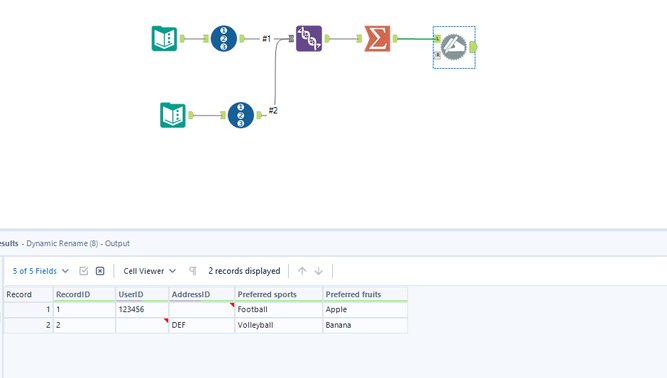Click the upper Record ID output anchor

point(242,39)
